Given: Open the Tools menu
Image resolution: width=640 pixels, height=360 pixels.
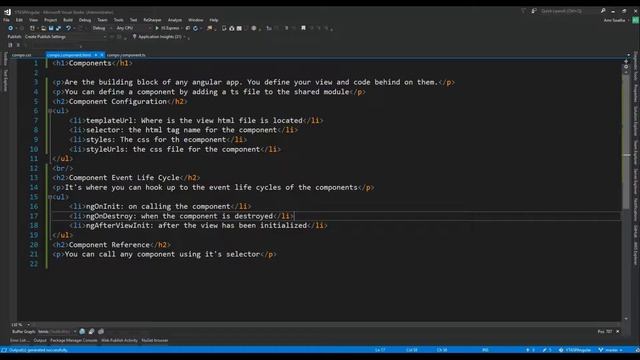Looking at the screenshot, I should point(119,20).
